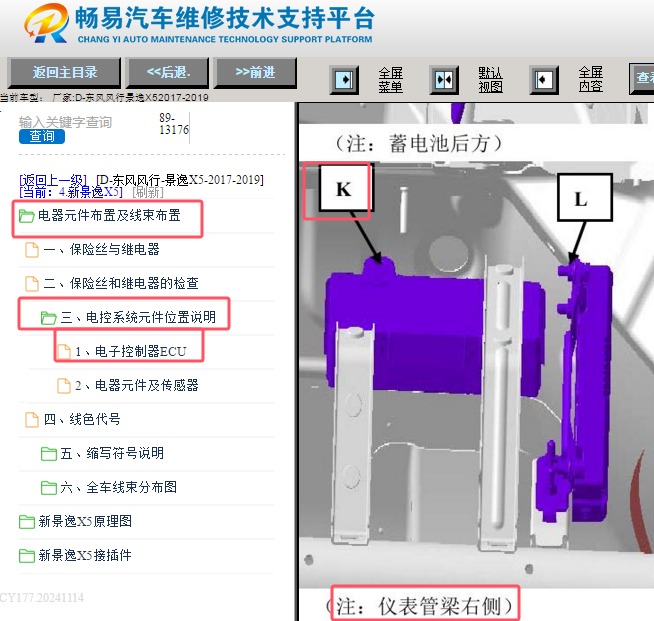Click the folder icon beside 新景逸X5原理图
654x621 pixels.
(x=27, y=522)
